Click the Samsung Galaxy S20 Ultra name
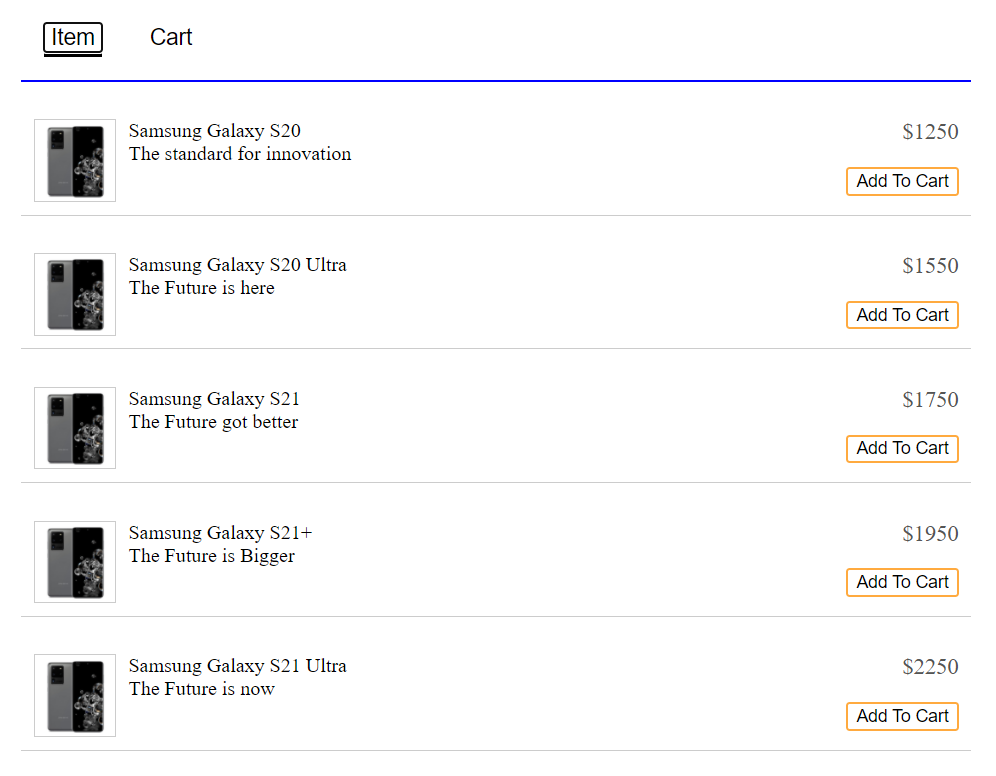The width and height of the screenshot is (996, 776). click(237, 265)
